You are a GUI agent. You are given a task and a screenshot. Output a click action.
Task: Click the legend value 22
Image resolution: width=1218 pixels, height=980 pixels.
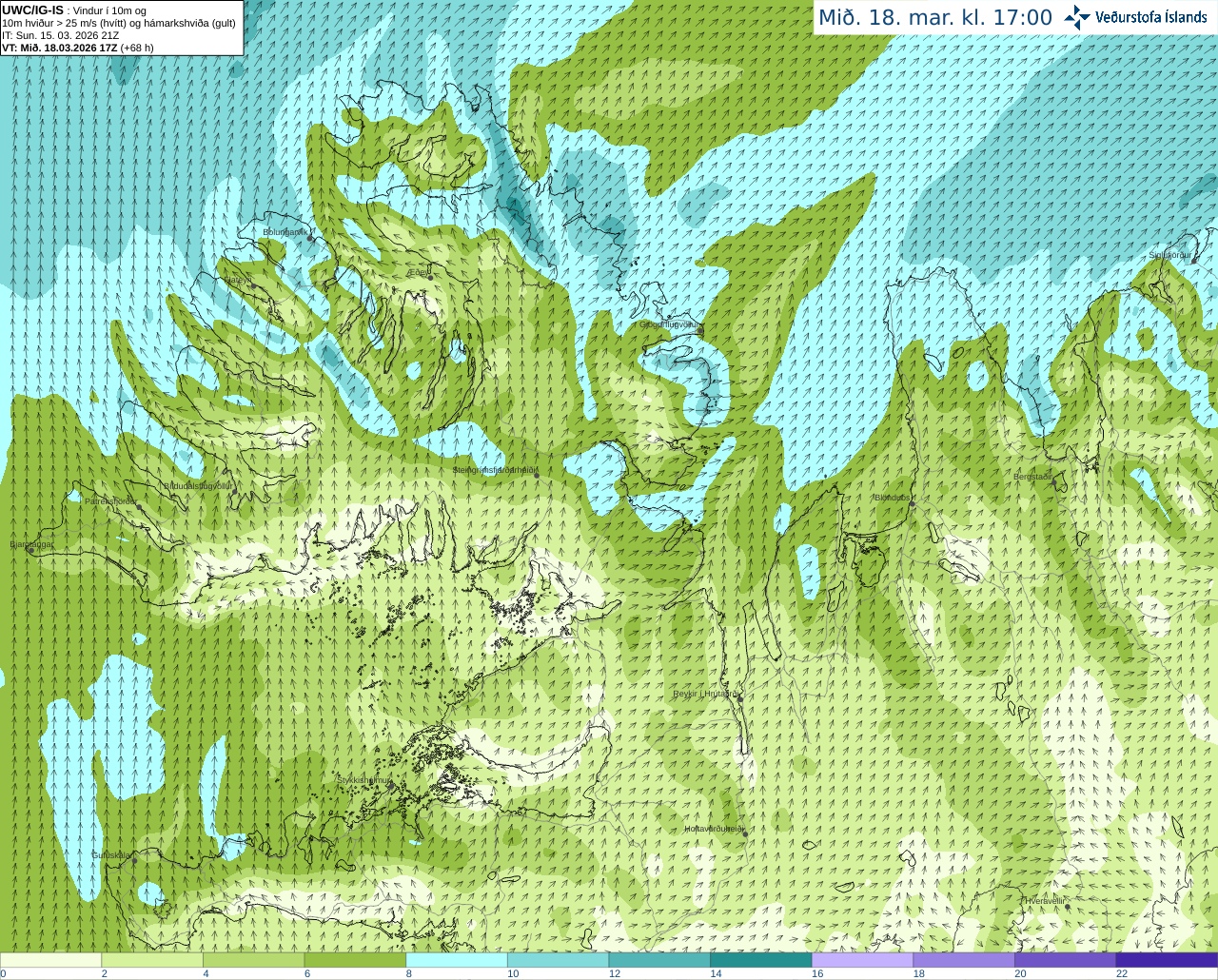[x=1122, y=973]
